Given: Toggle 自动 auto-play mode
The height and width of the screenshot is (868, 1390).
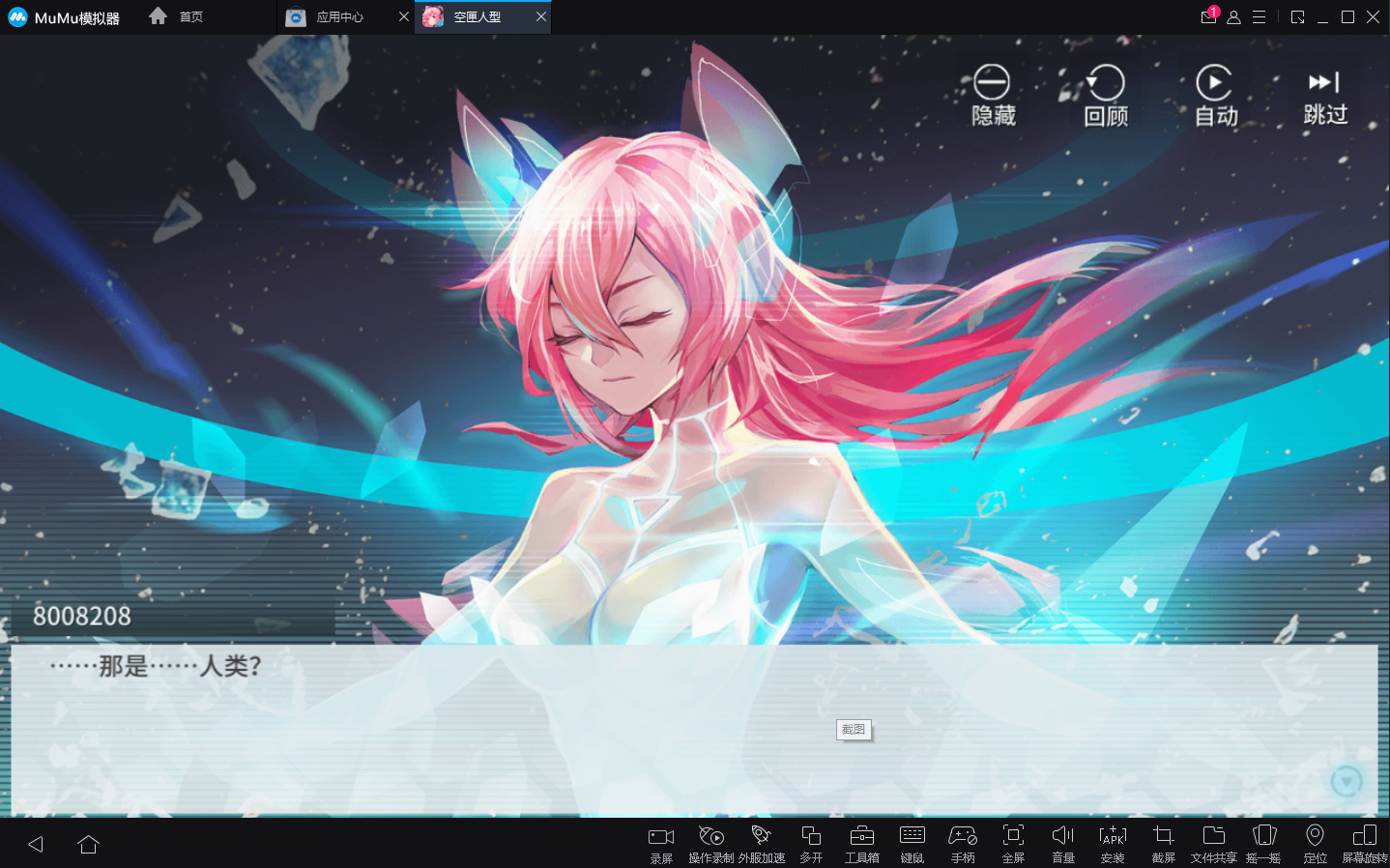Looking at the screenshot, I should [1216, 96].
